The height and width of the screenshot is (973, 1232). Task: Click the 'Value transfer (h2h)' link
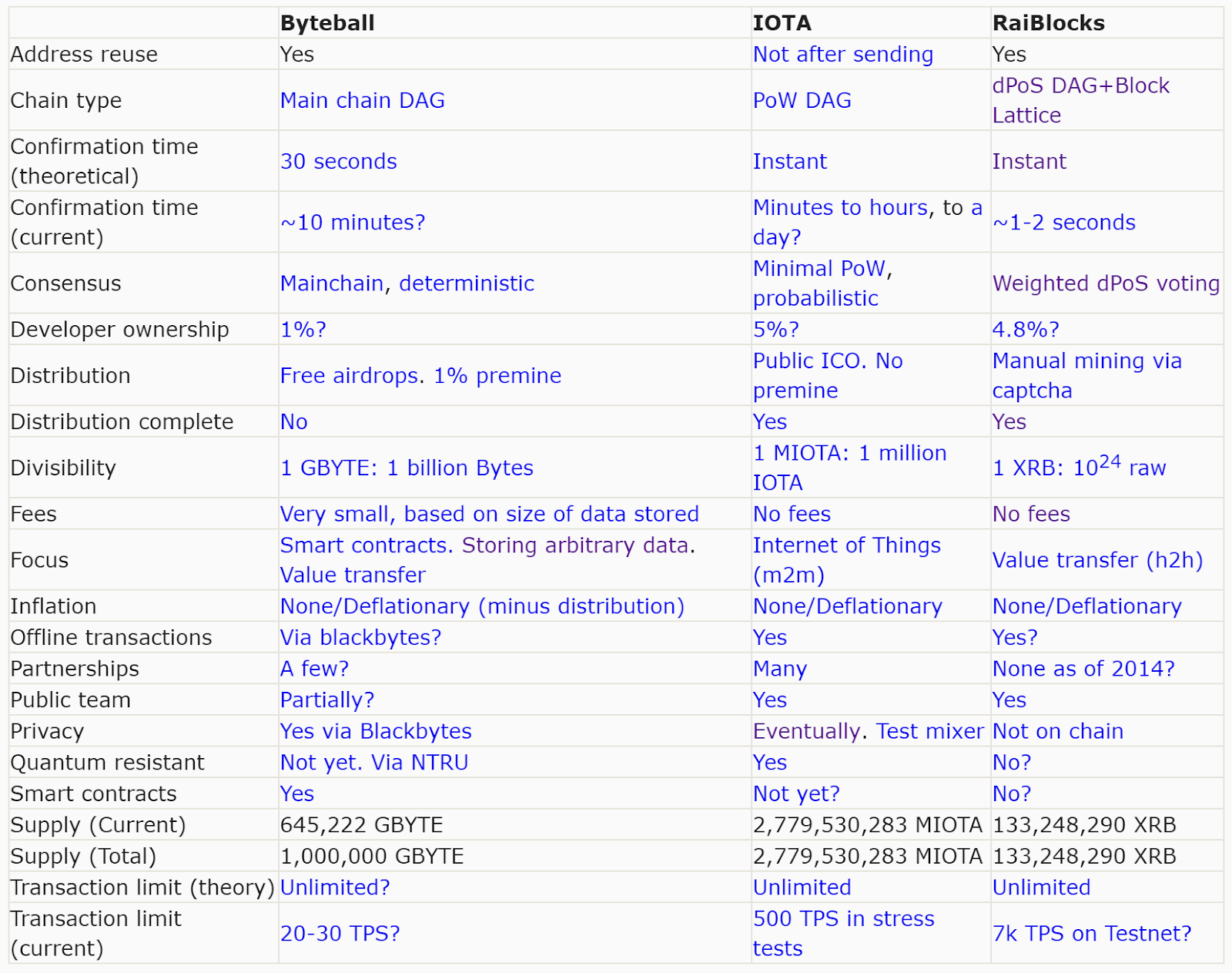(x=1097, y=560)
